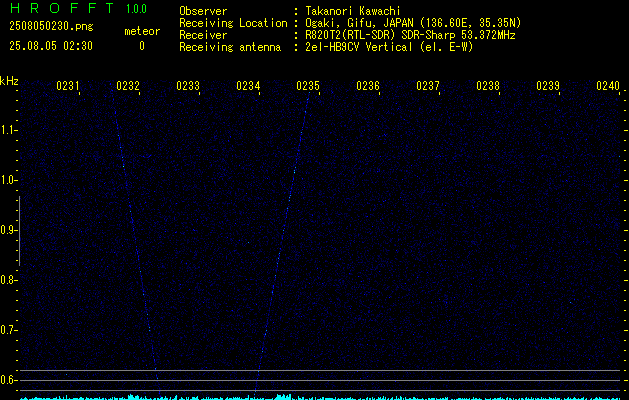Image resolution: width=629 pixels, height=400 pixels.
Task: Click the meteor label
Action: (142, 31)
